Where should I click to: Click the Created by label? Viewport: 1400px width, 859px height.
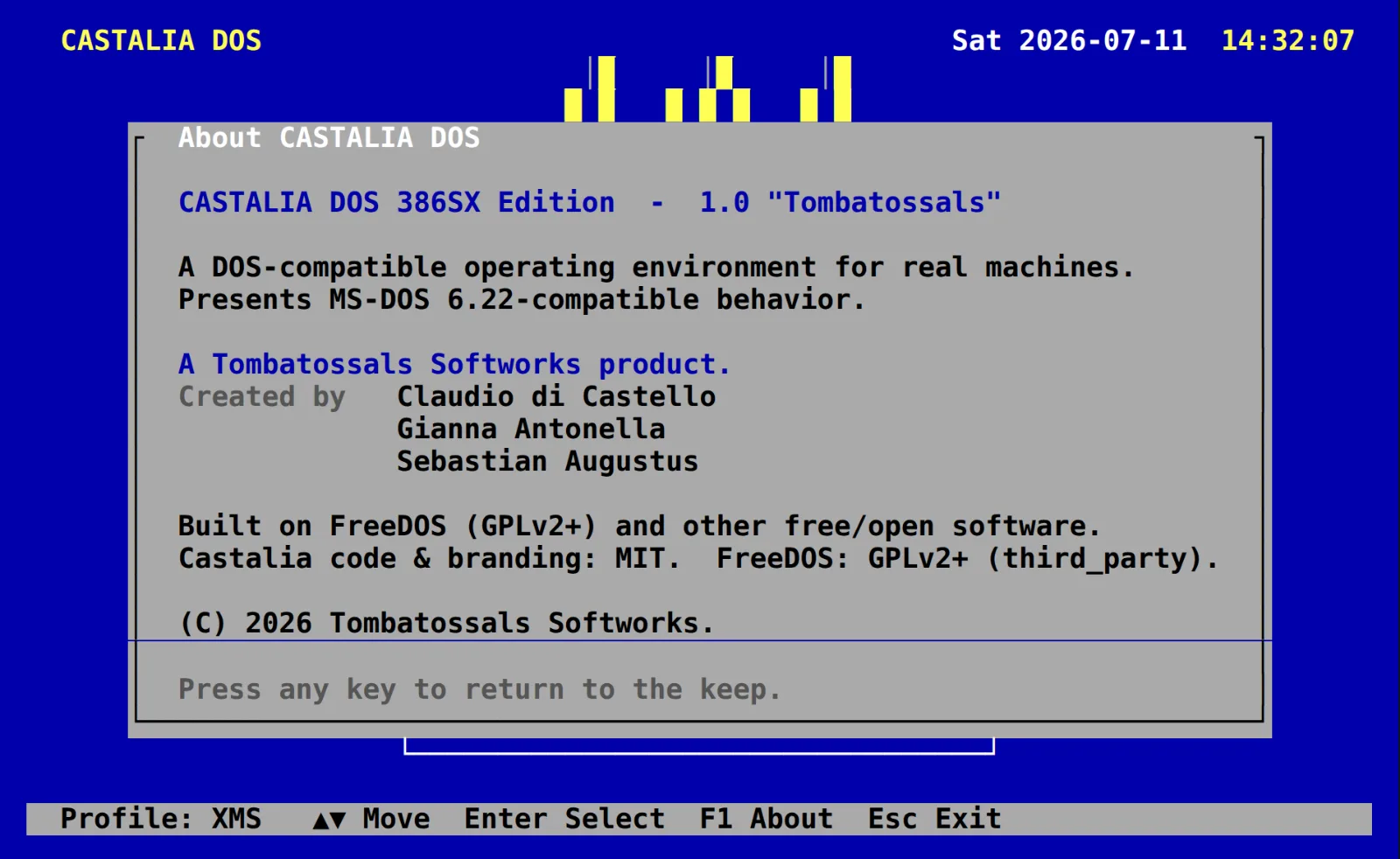[262, 397]
